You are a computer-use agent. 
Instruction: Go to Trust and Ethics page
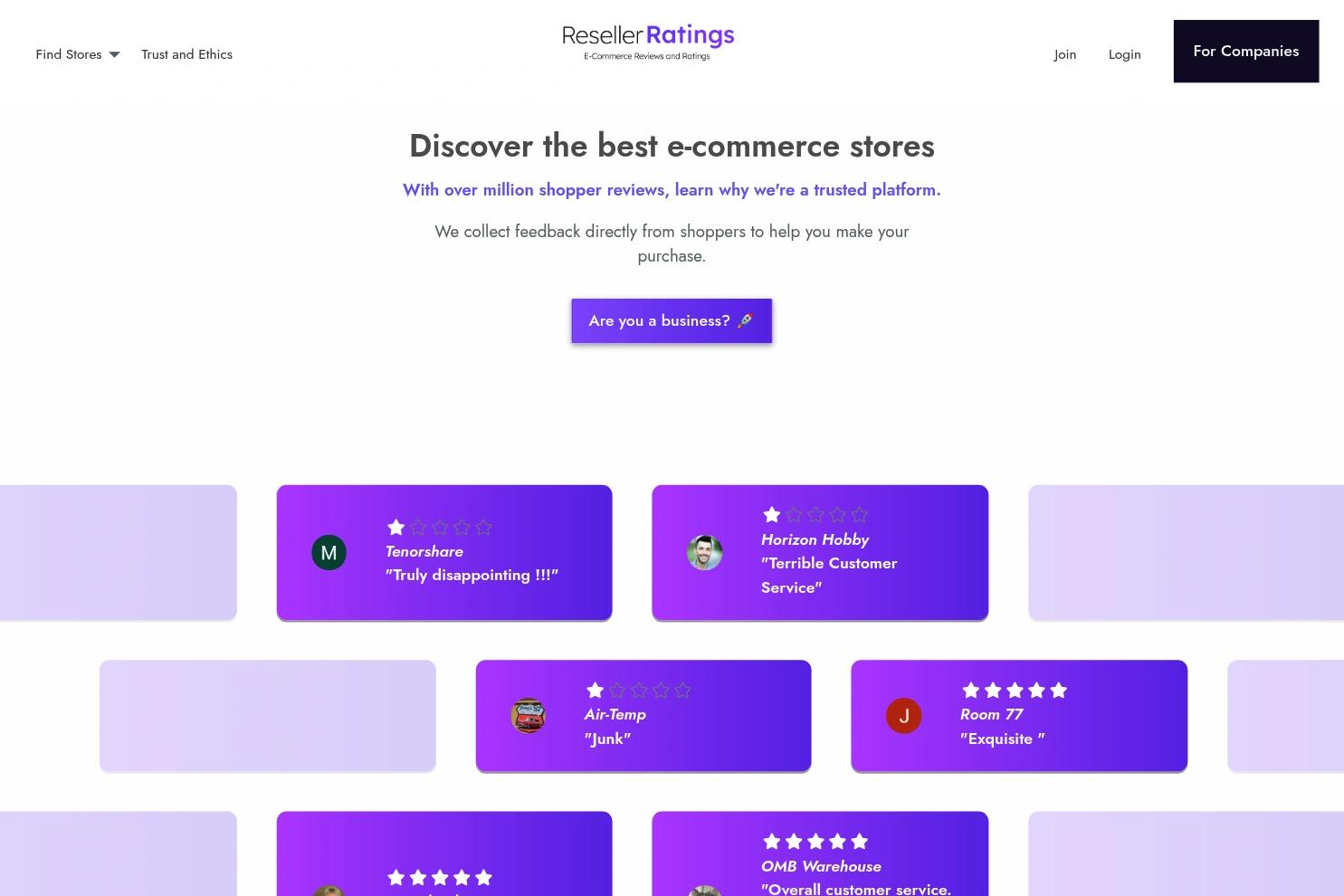pos(186,54)
